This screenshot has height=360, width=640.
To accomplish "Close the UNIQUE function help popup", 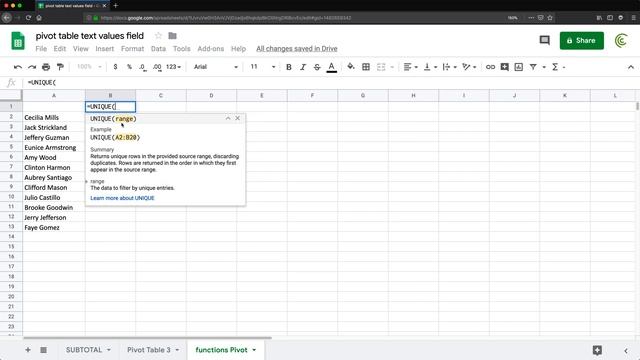I will 238,118.
